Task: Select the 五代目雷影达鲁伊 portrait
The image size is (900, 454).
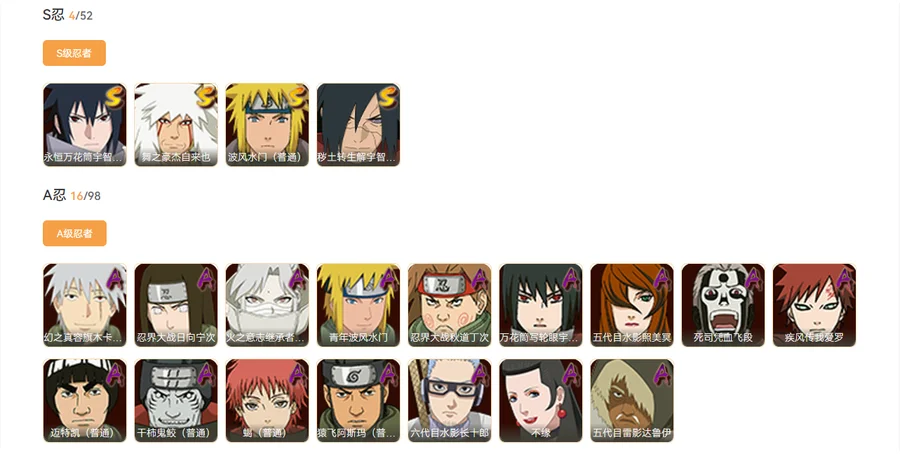Action: [x=633, y=401]
